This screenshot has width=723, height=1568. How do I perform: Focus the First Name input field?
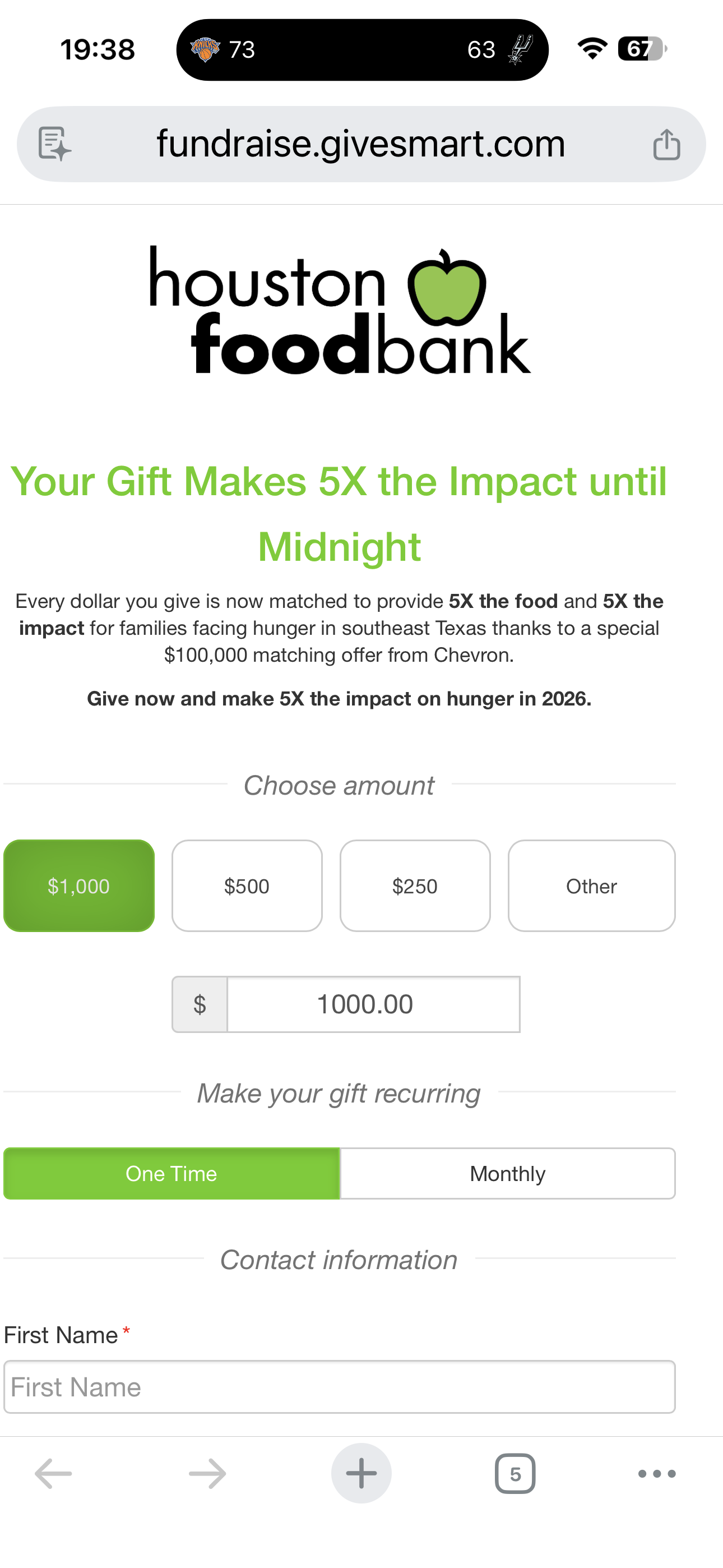pyautogui.click(x=340, y=1387)
